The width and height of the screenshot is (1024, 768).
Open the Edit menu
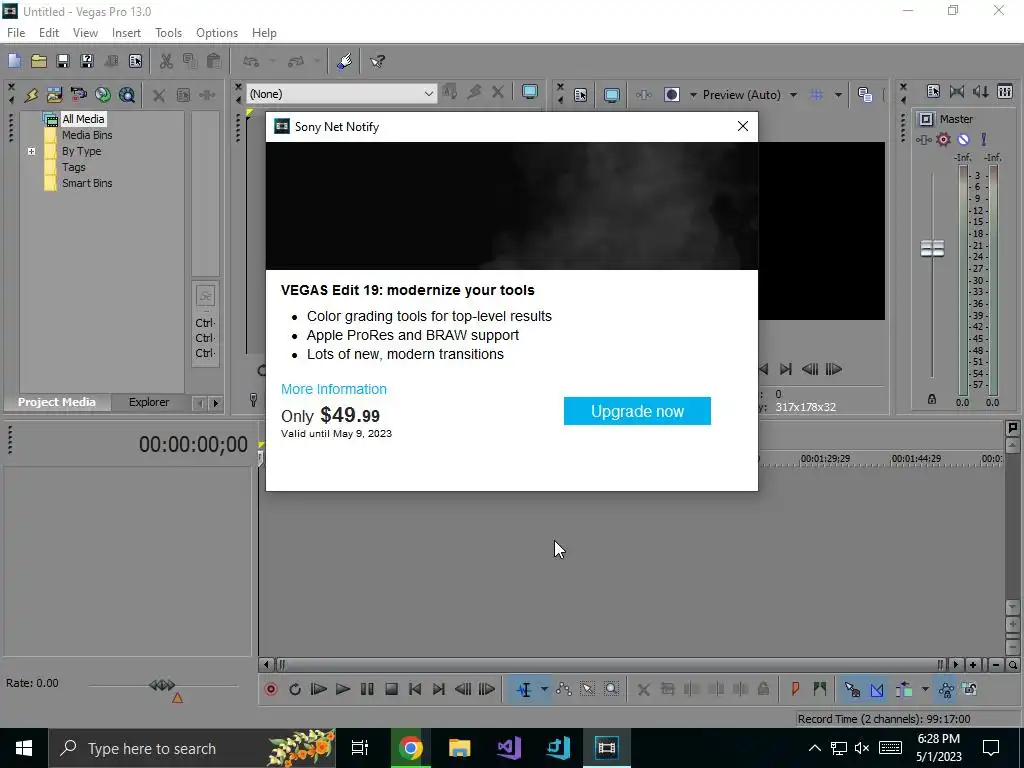pos(49,33)
